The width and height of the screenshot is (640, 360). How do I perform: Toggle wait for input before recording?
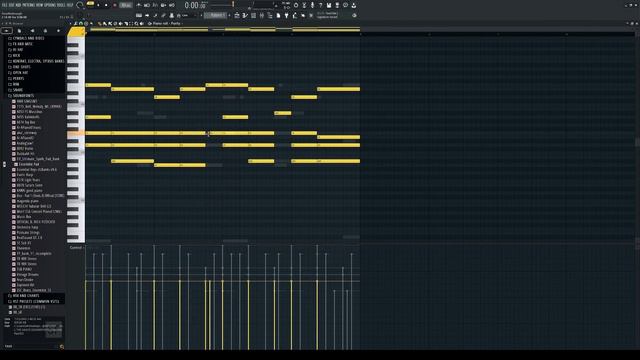click(147, 5)
